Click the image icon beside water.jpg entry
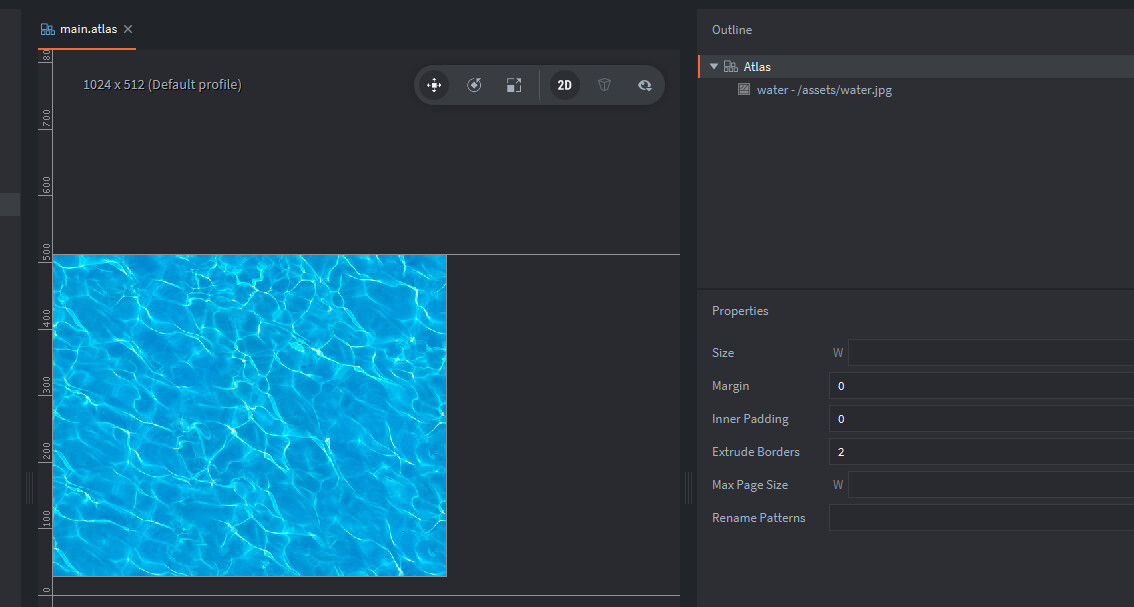1134x607 pixels. (x=744, y=90)
